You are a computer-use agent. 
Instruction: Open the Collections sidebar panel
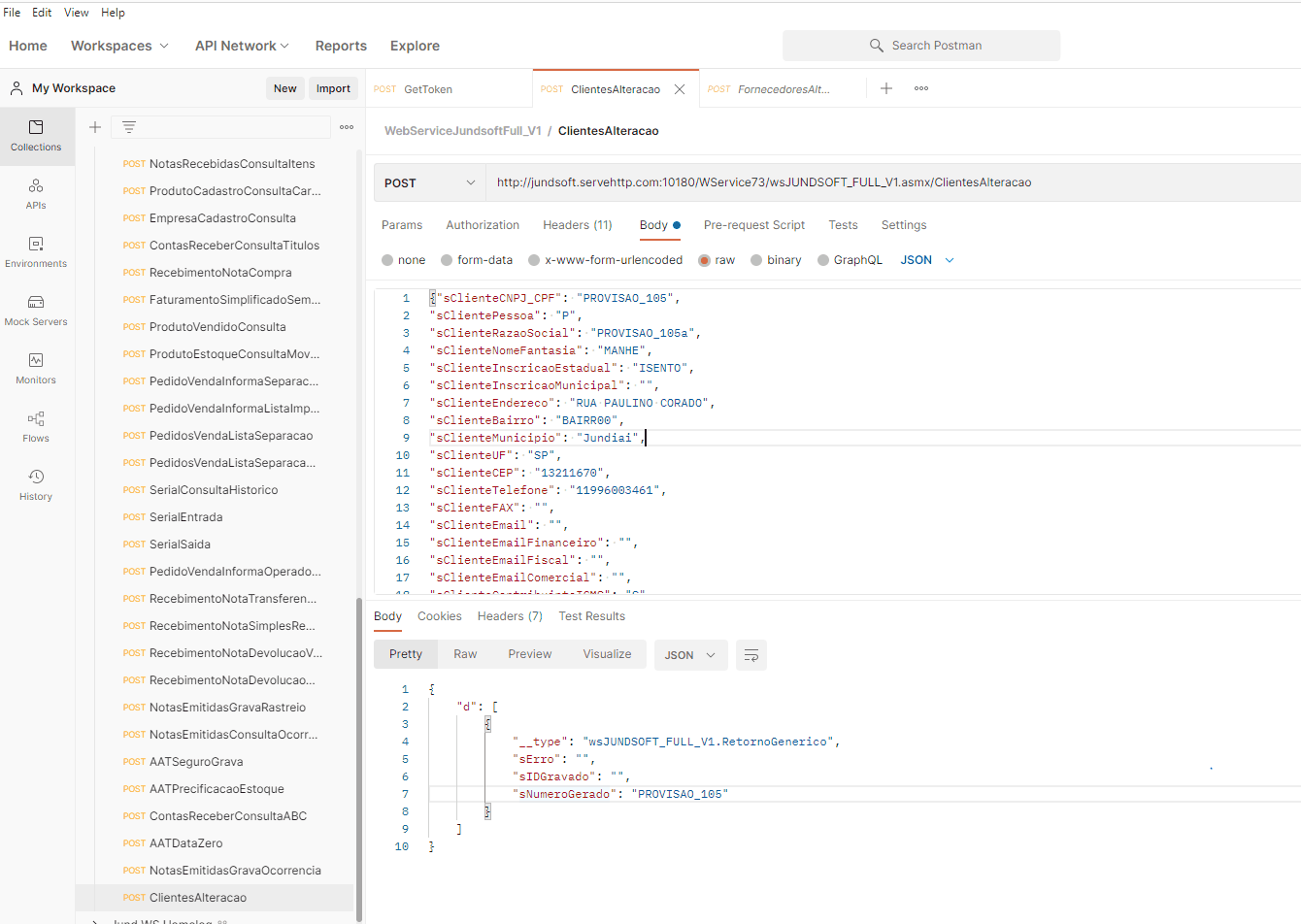[x=36, y=136]
